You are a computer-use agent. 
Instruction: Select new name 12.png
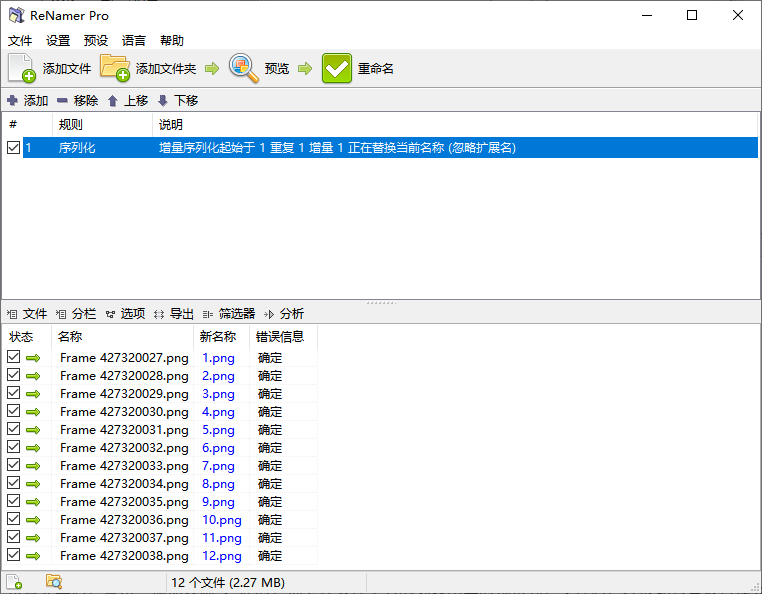(x=222, y=556)
